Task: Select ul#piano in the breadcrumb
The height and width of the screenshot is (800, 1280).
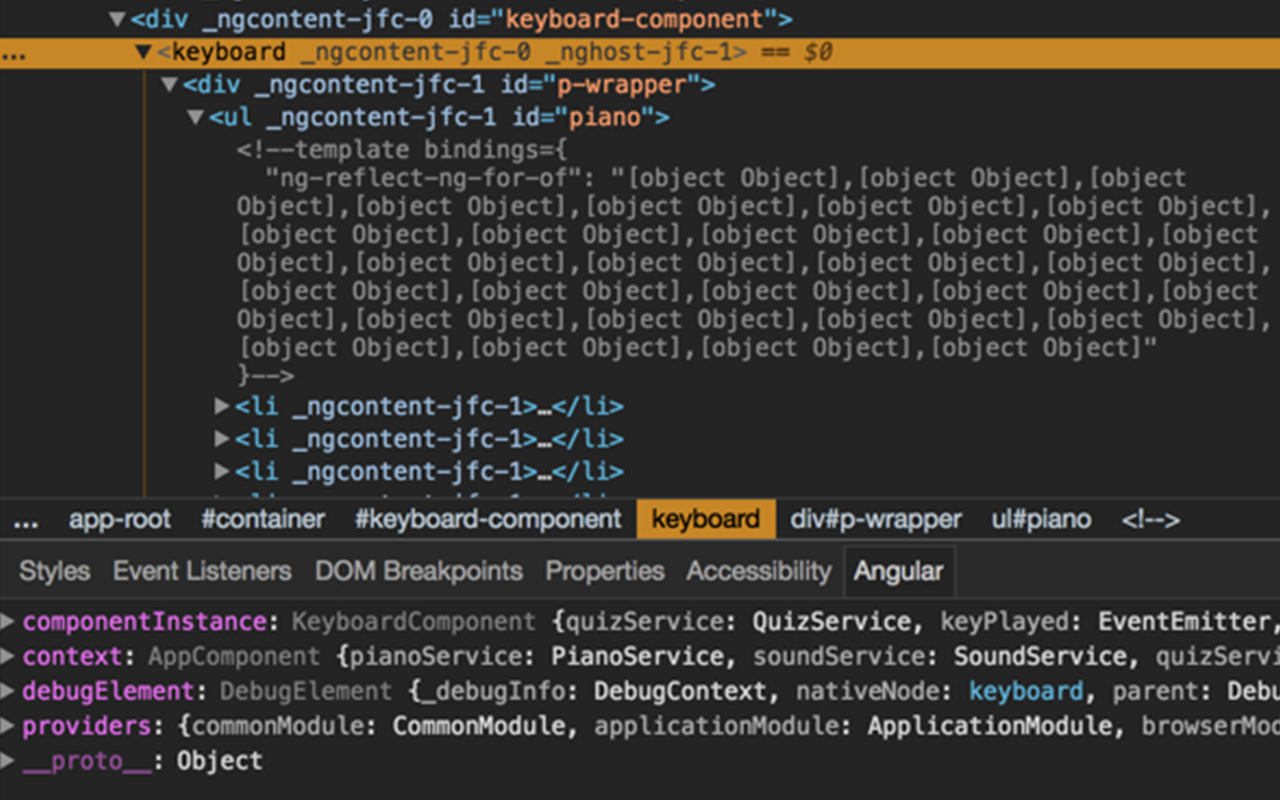Action: click(x=1041, y=520)
